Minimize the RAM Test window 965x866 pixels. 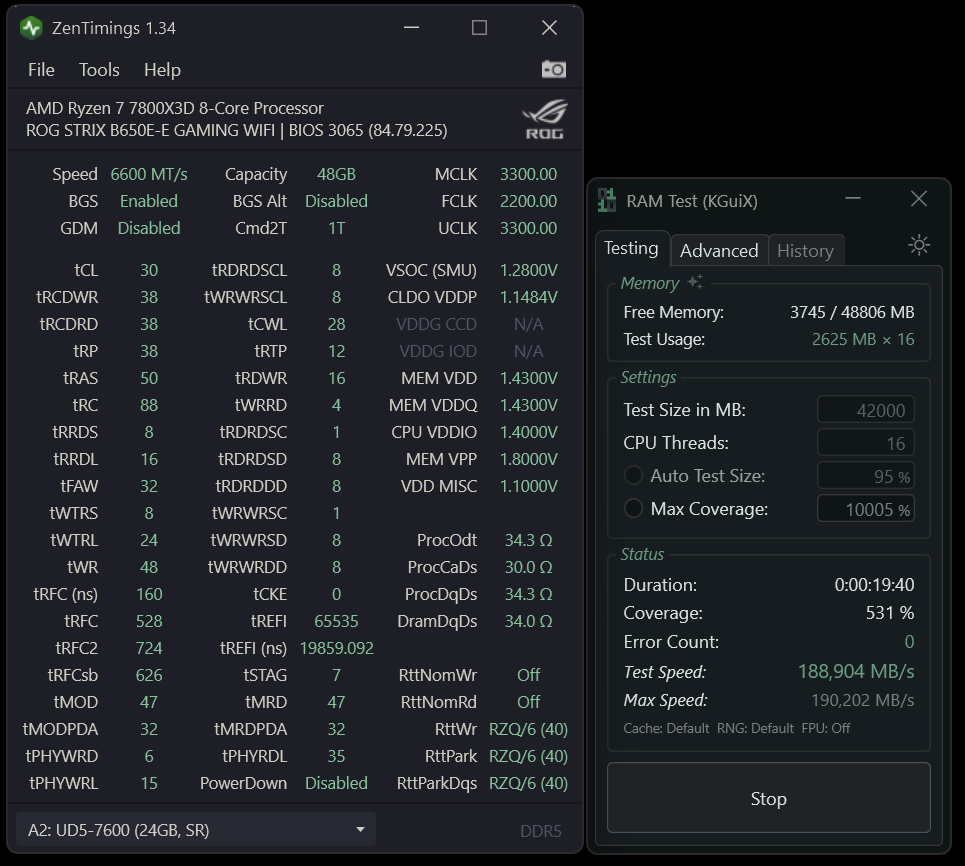[853, 198]
